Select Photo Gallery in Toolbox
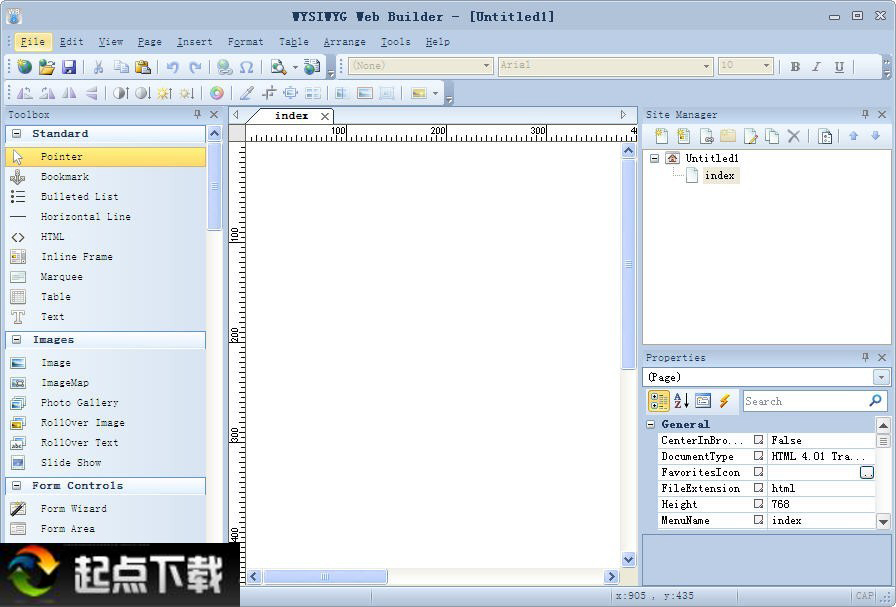The width and height of the screenshot is (896, 607). click(106, 402)
